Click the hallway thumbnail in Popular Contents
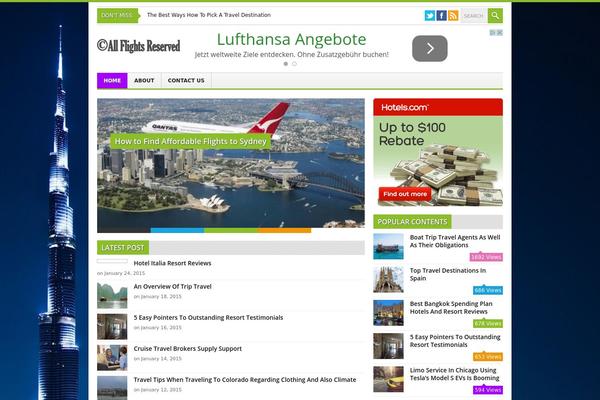 click(388, 346)
